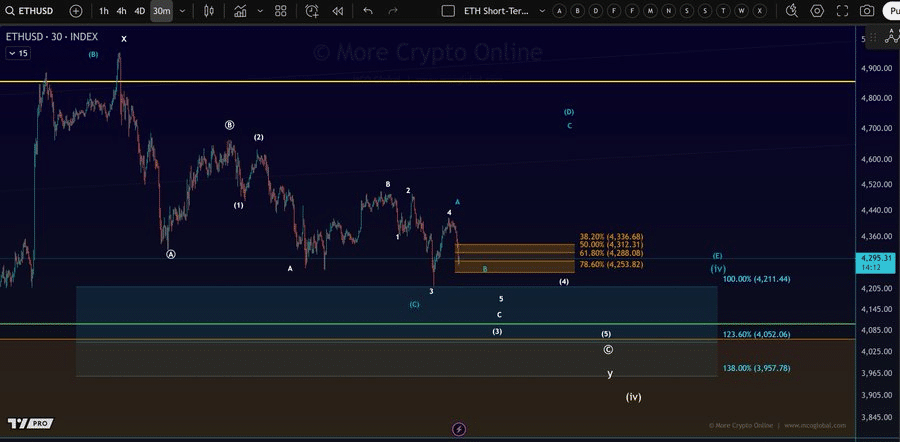Open the candlestick chart style selector
900x442 pixels.
coord(208,11)
